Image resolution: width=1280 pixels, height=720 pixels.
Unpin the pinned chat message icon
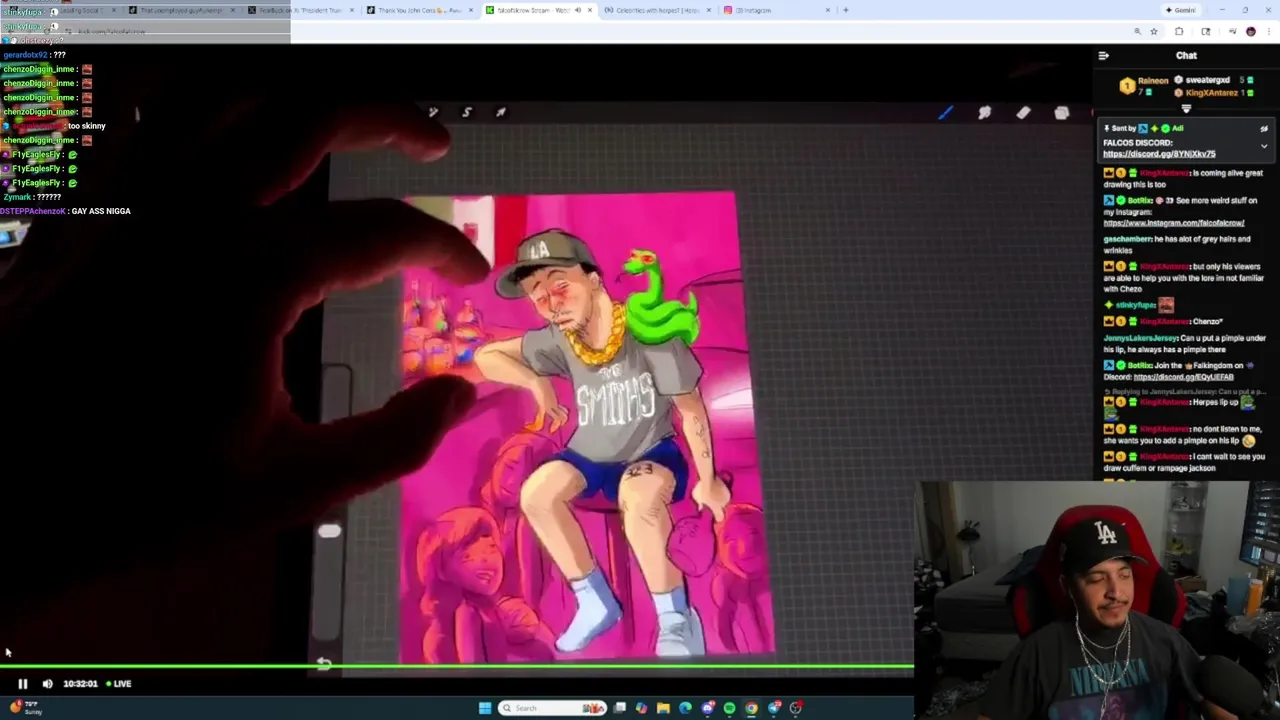coord(1264,129)
